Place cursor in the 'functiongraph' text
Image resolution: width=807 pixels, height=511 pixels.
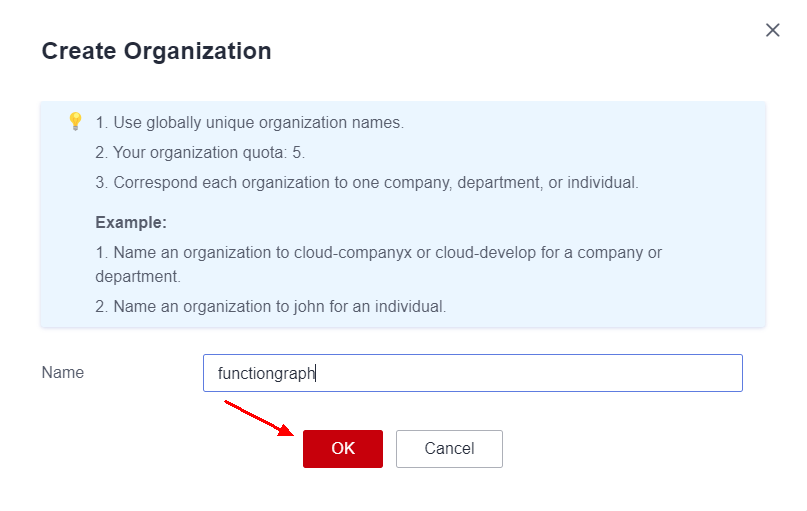pos(265,374)
